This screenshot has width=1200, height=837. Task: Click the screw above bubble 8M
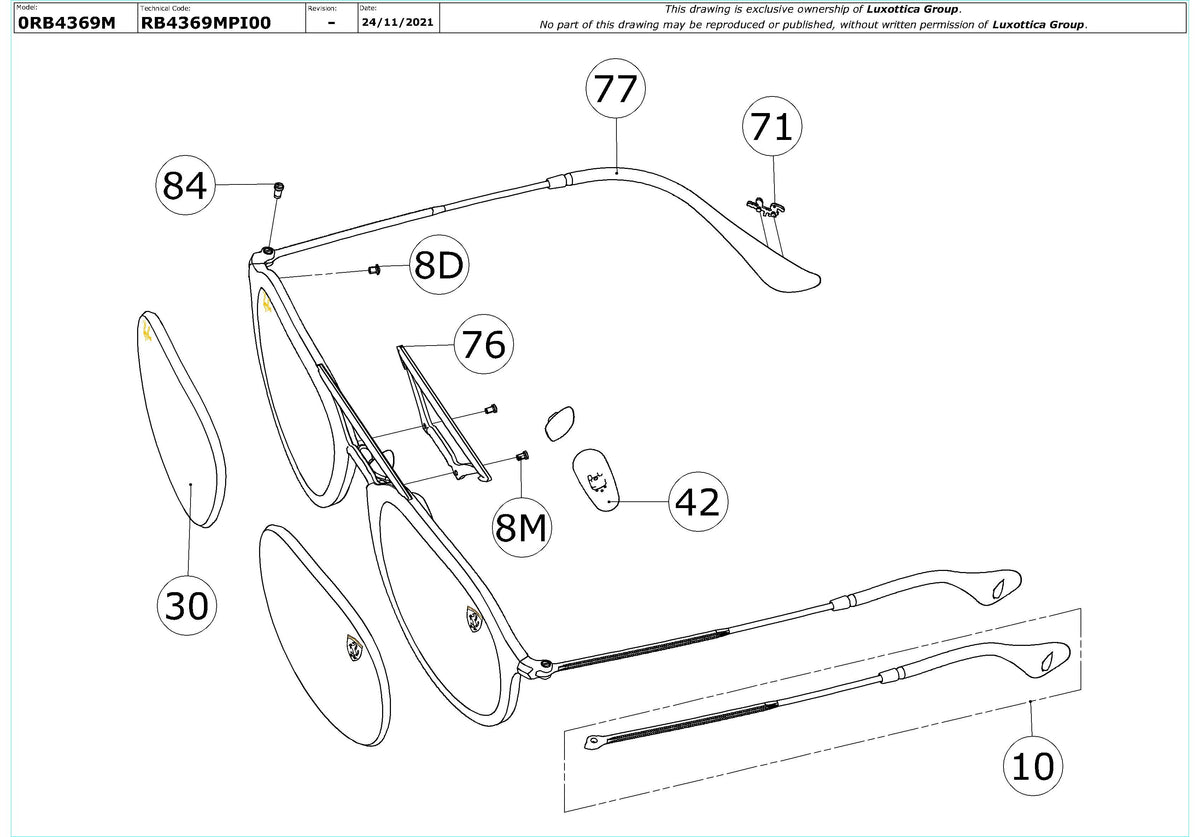522,456
